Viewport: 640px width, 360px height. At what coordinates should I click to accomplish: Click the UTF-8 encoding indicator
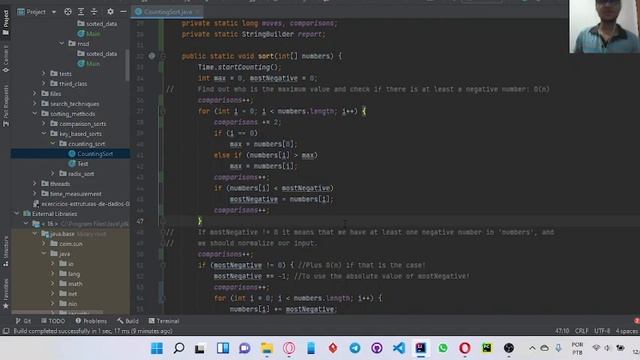pos(602,331)
